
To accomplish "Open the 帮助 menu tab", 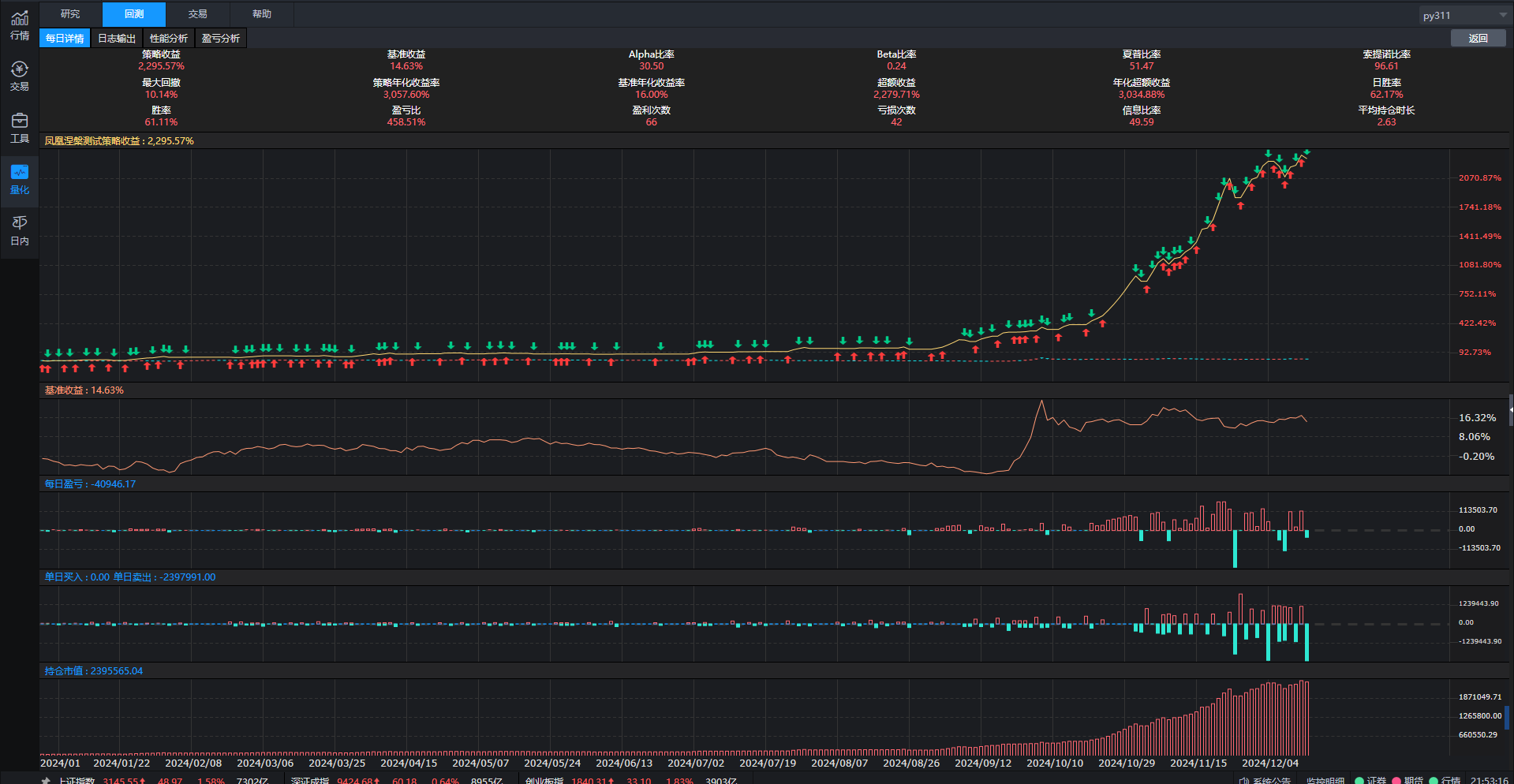I will pyautogui.click(x=262, y=14).
